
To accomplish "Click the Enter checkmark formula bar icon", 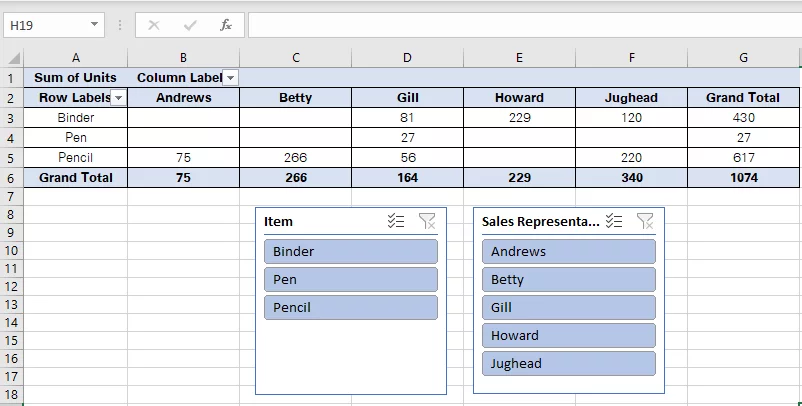I will pos(190,25).
